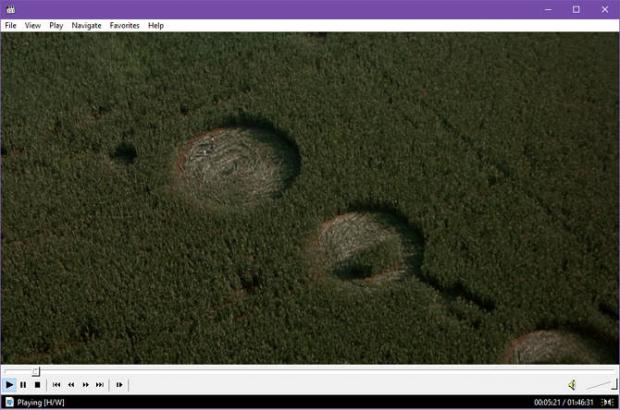The image size is (620, 410).
Task: Expand the Navigate menu
Action: click(x=86, y=25)
